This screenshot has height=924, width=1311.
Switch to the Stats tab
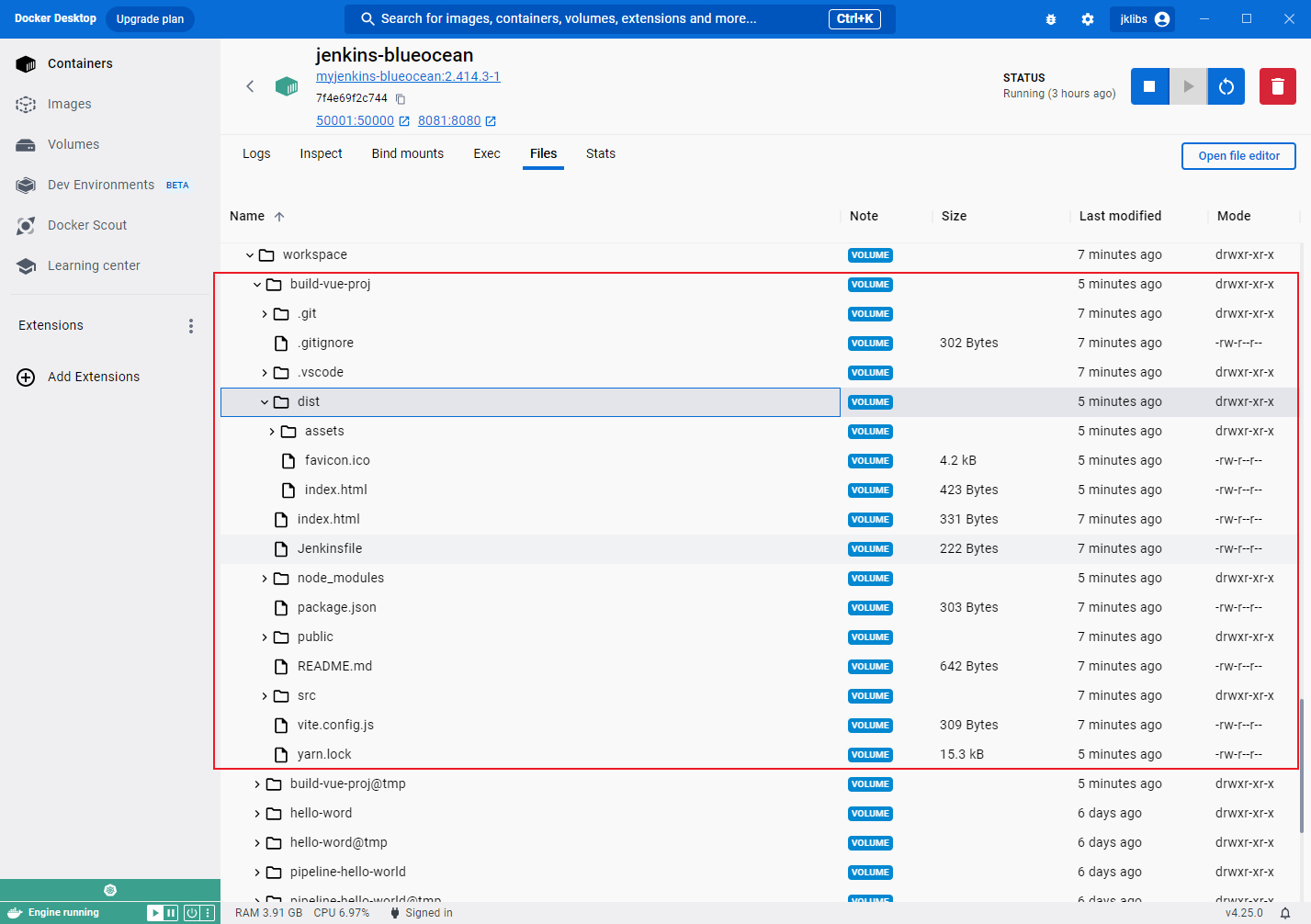point(601,153)
